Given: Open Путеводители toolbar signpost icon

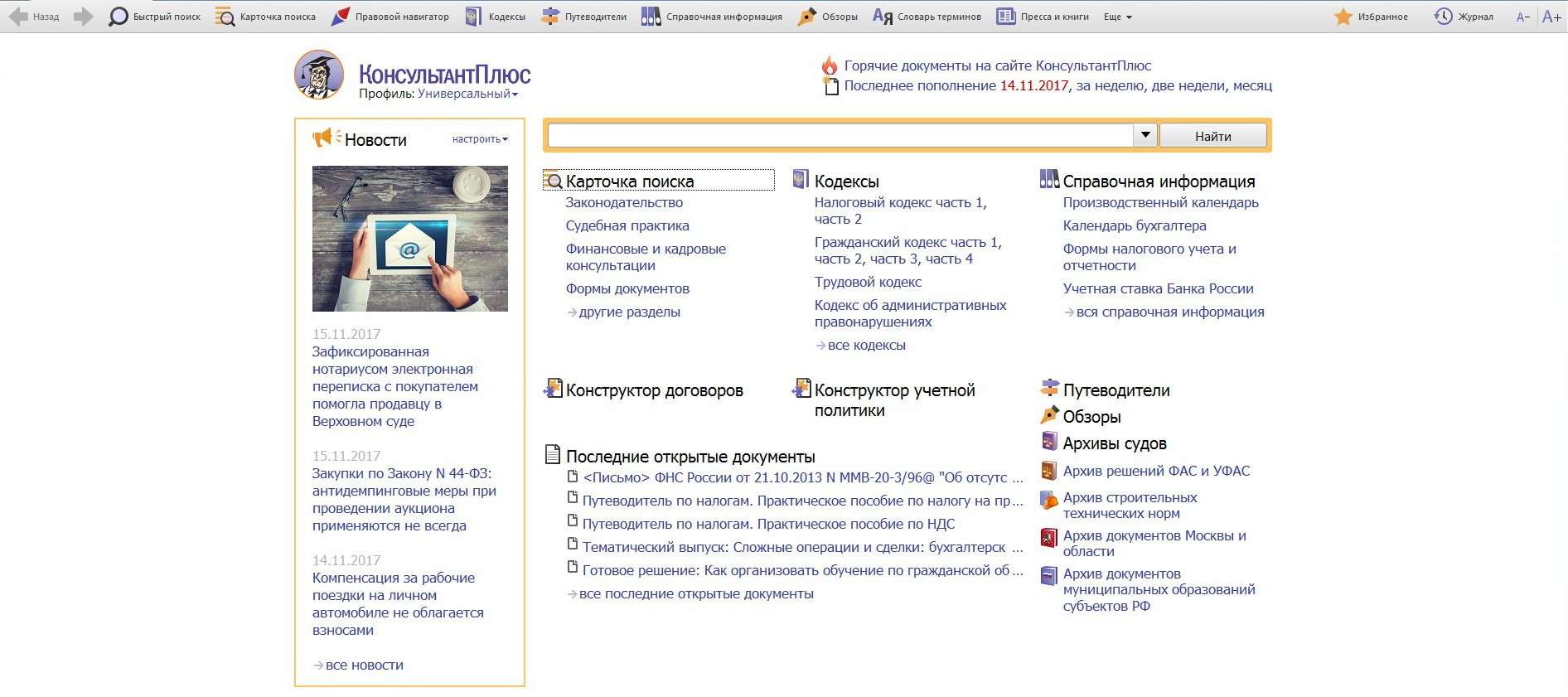Looking at the screenshot, I should [x=550, y=17].
